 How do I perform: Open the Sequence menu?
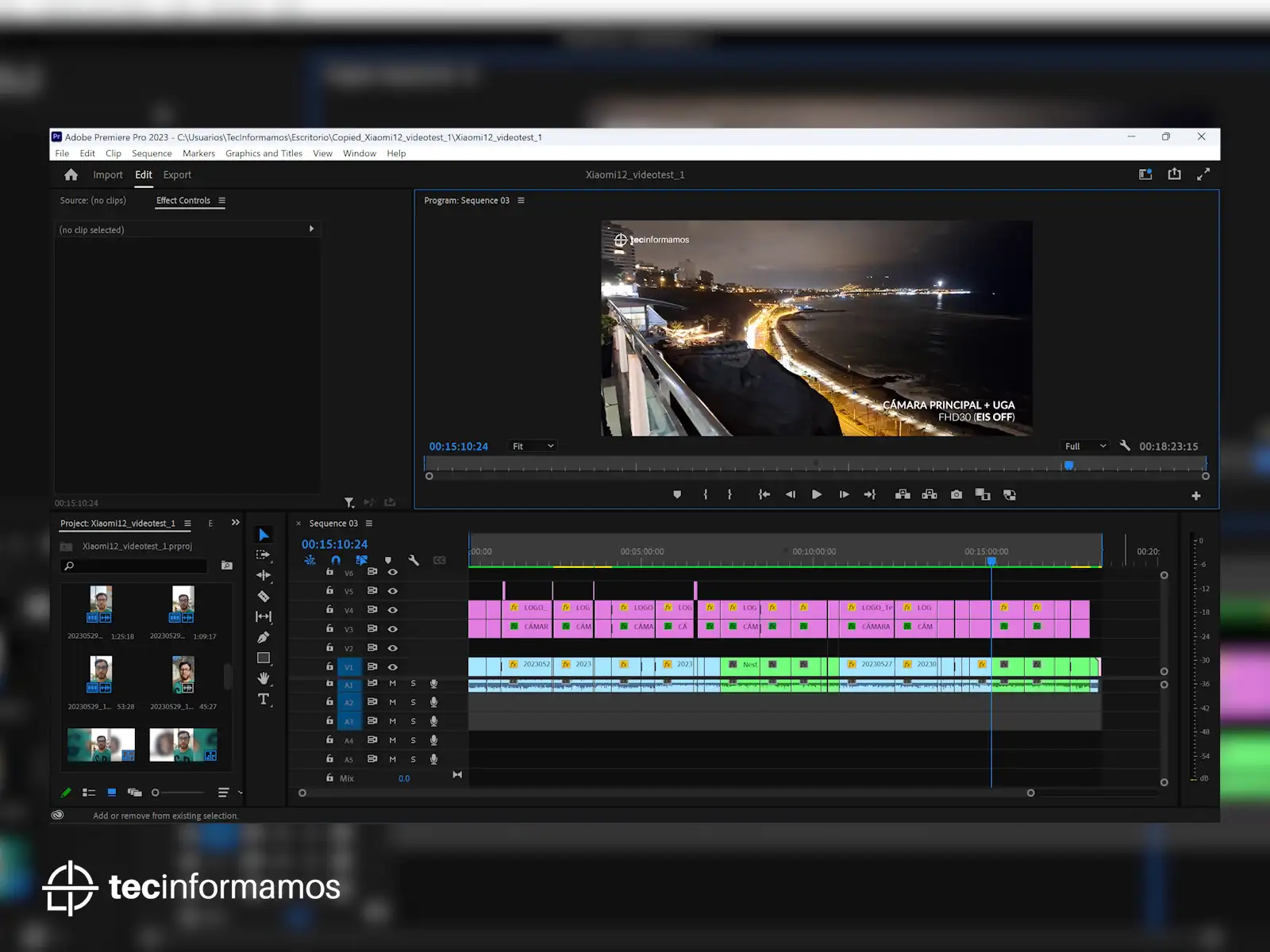pos(152,154)
